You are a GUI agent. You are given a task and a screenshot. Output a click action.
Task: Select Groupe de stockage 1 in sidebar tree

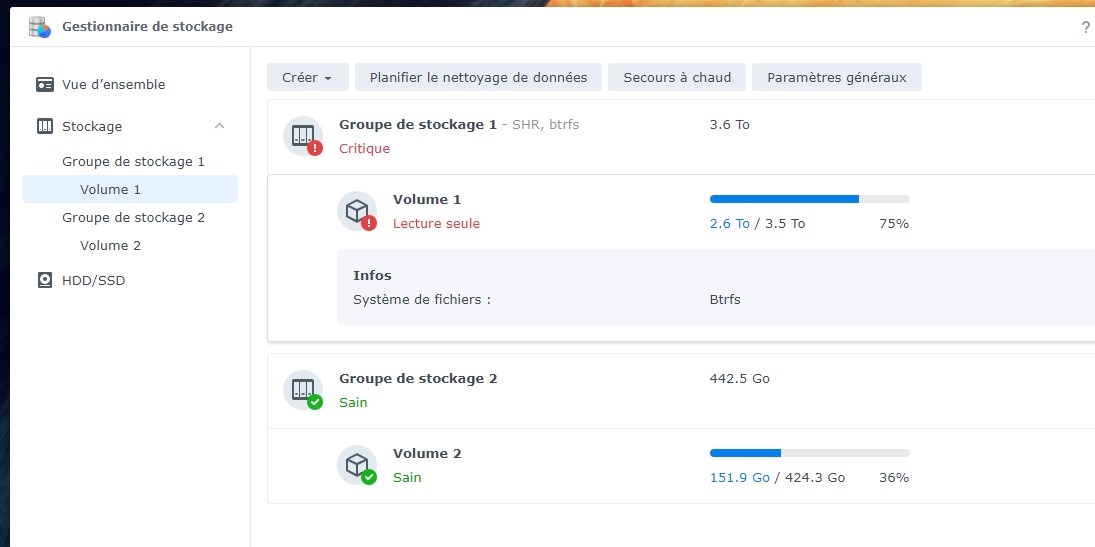tap(133, 161)
